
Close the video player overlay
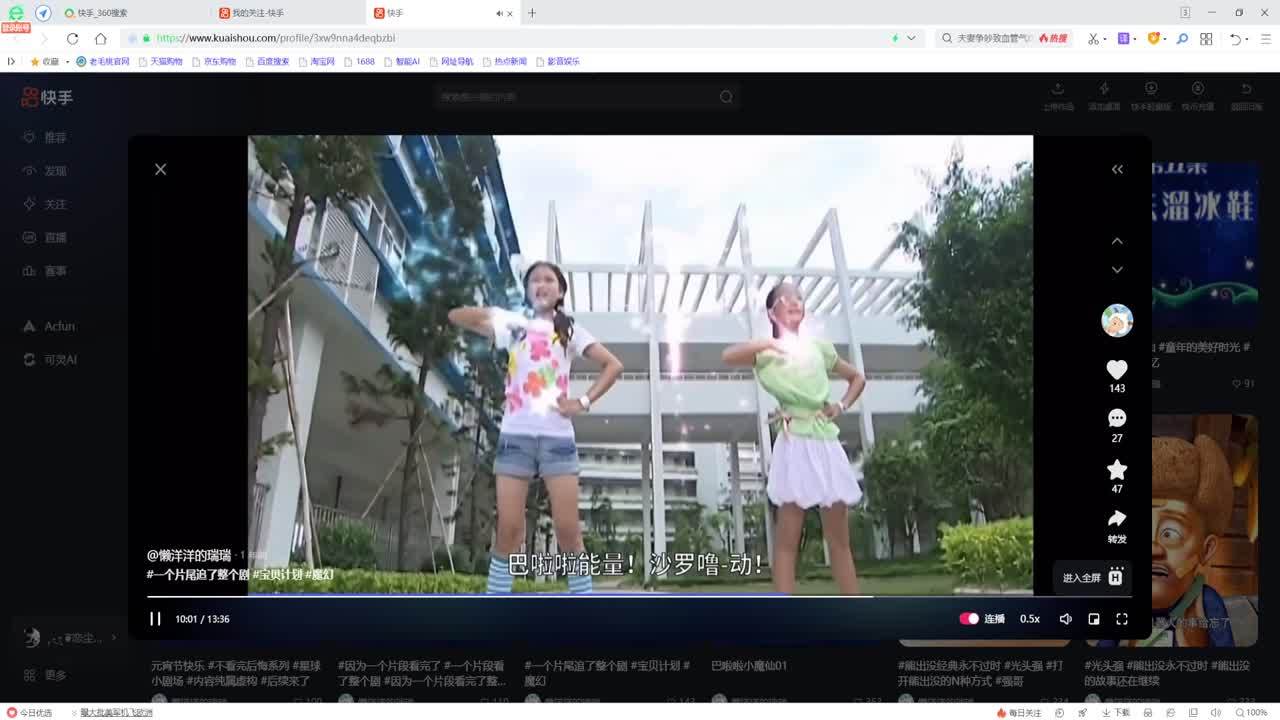click(x=160, y=169)
